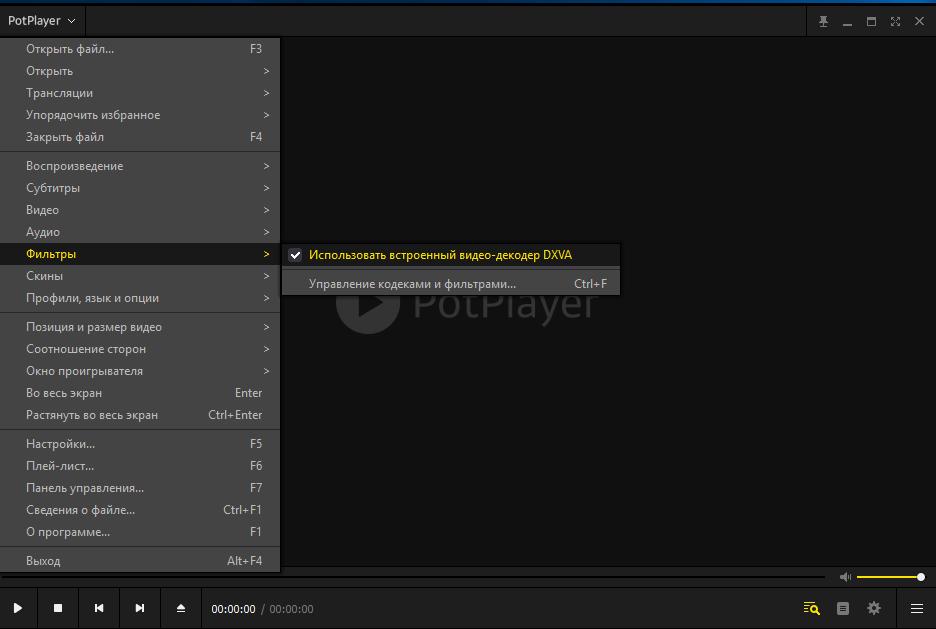
Task: Click Настройки... menu entry
Action: (x=60, y=444)
